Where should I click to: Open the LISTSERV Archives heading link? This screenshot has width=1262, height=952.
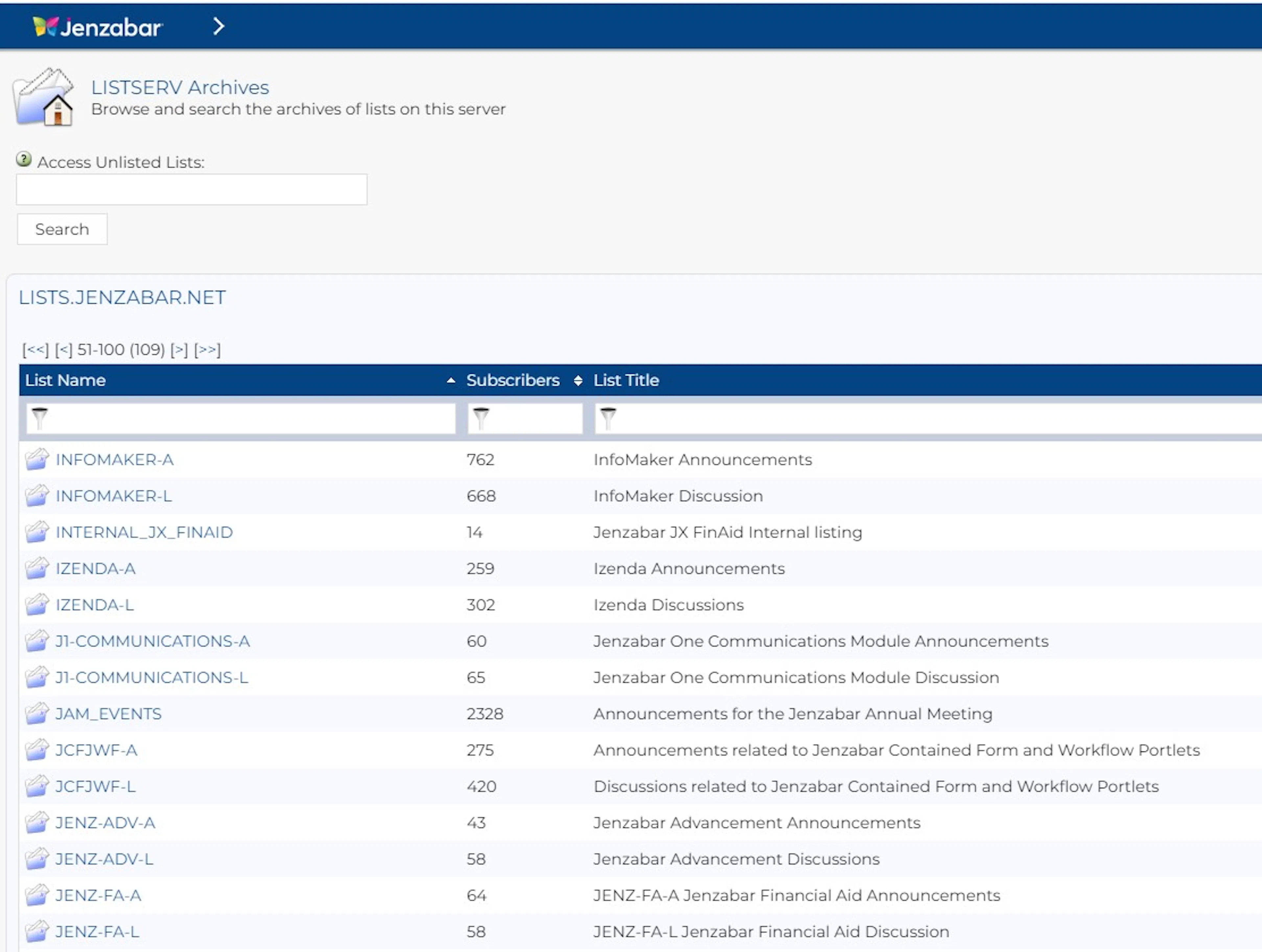click(180, 87)
